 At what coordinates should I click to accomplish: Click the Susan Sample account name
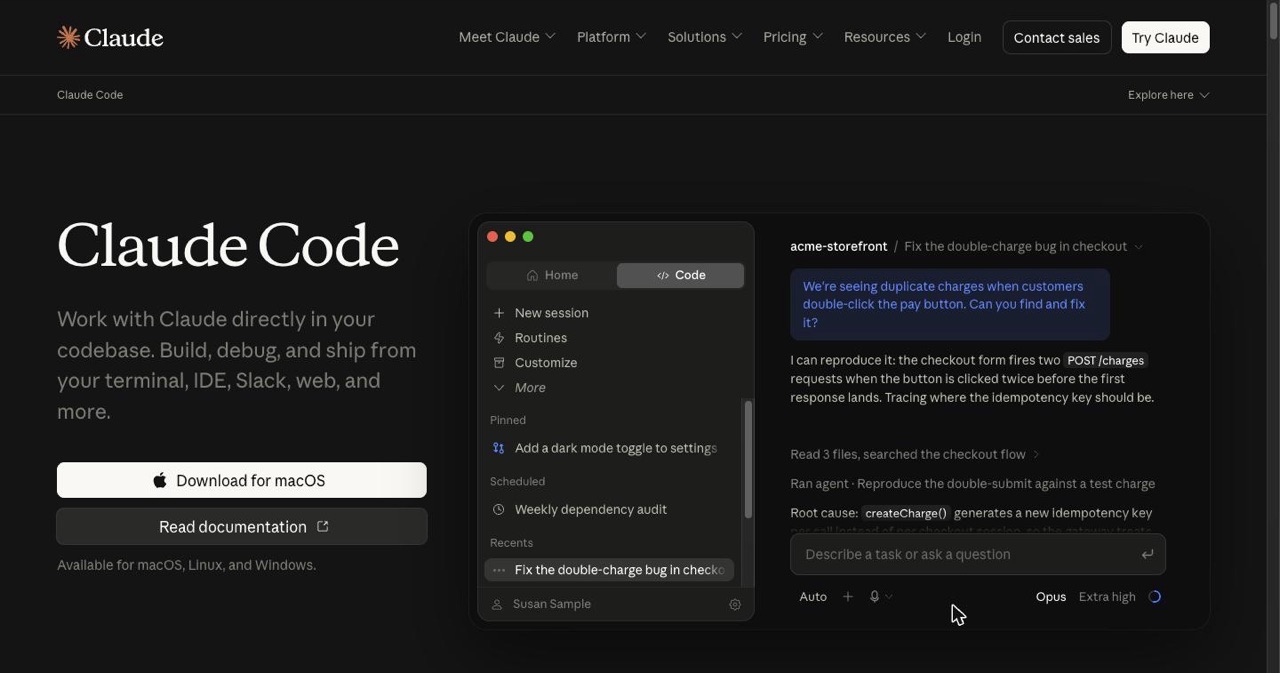552,604
